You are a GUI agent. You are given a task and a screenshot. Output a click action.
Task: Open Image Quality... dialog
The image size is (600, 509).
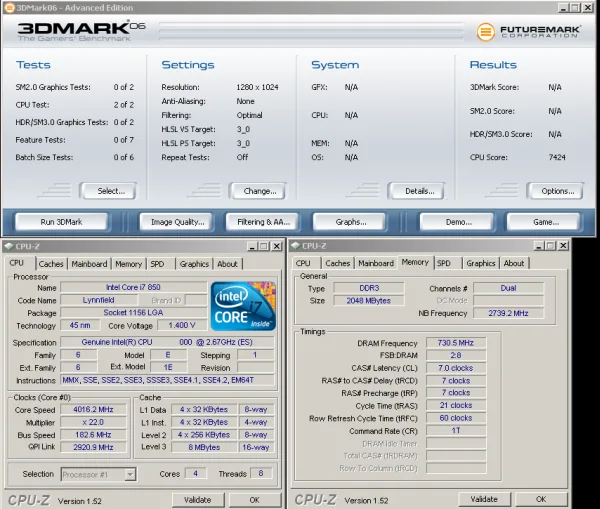pos(176,222)
